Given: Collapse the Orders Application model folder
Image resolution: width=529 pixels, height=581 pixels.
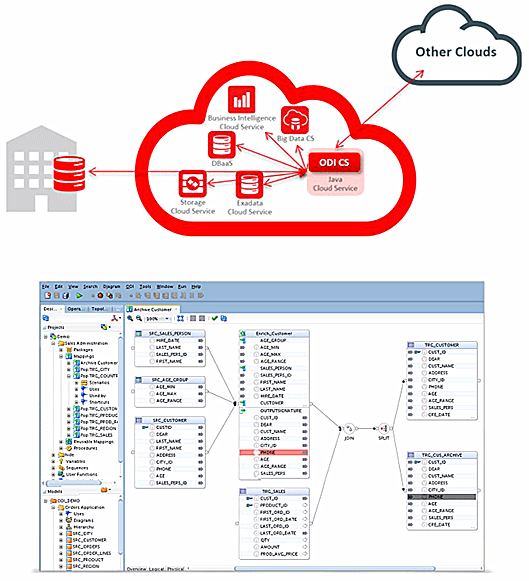Looking at the screenshot, I should [x=53, y=507].
